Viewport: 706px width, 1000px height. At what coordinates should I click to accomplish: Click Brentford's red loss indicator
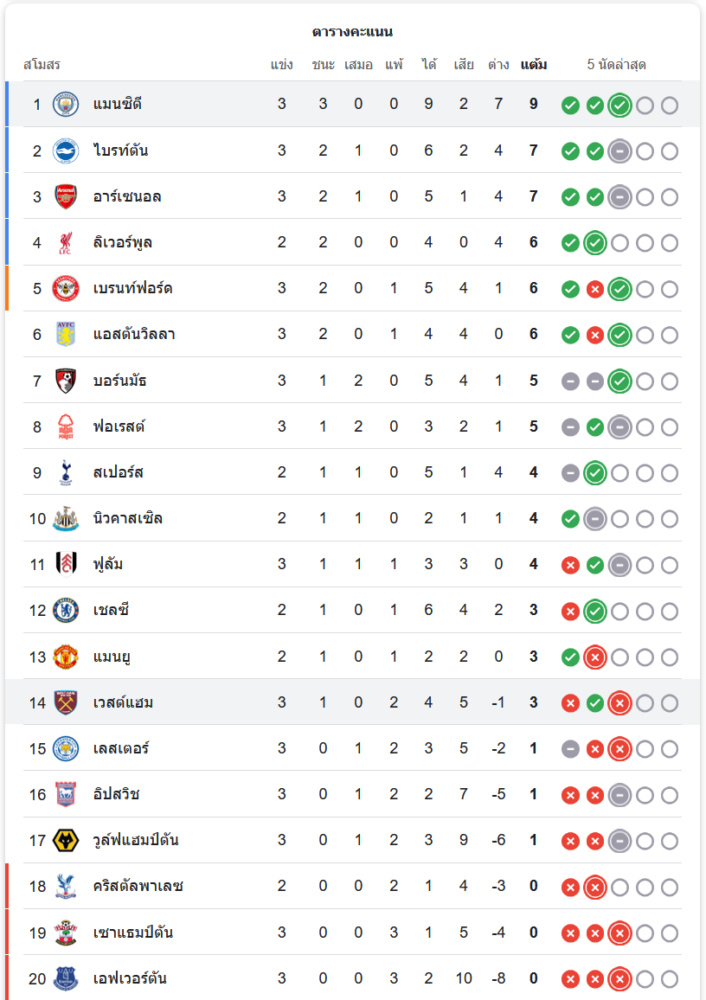click(595, 289)
